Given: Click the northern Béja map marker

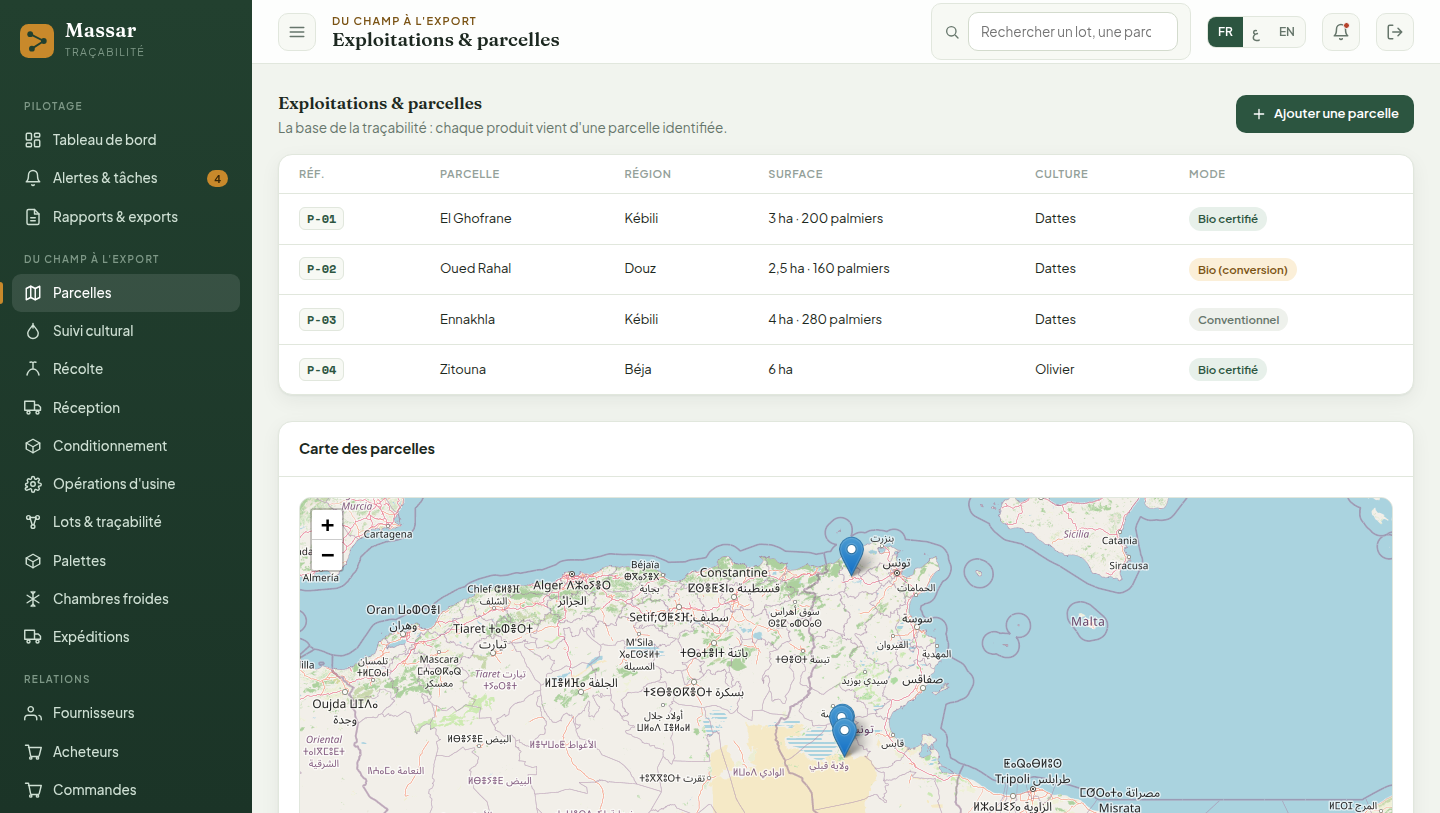Looking at the screenshot, I should (x=851, y=555).
